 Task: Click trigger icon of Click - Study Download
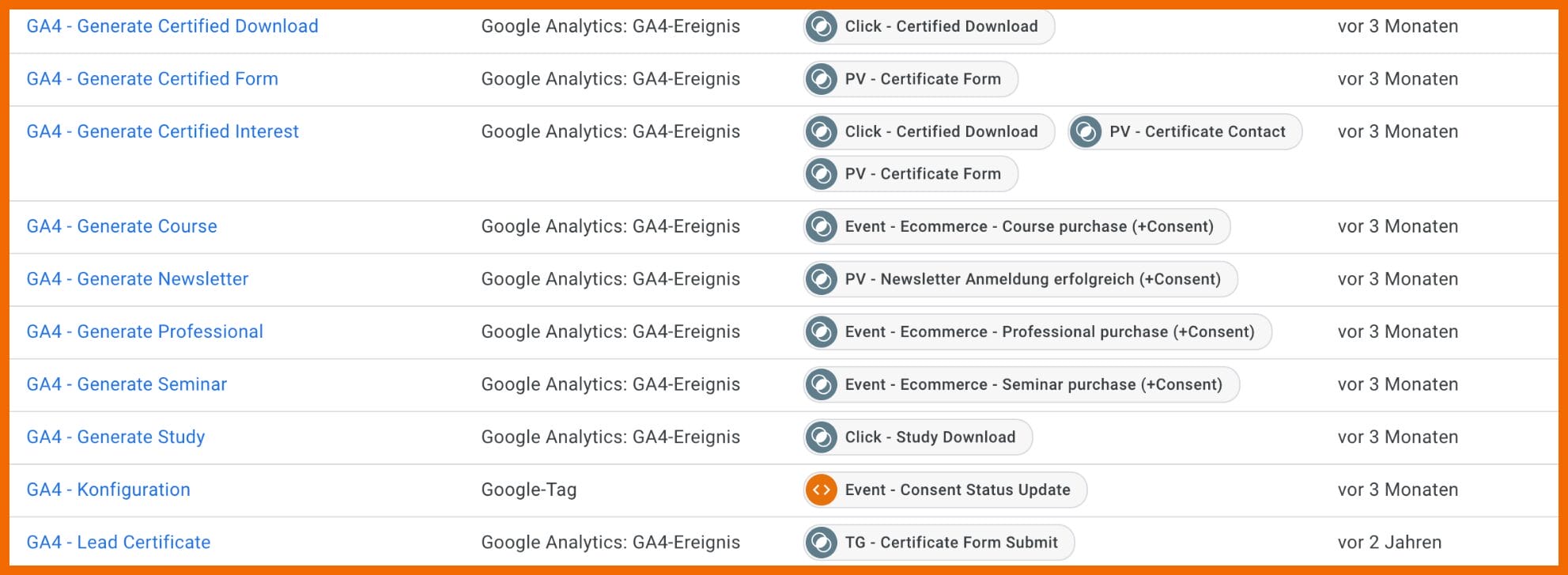(x=822, y=437)
